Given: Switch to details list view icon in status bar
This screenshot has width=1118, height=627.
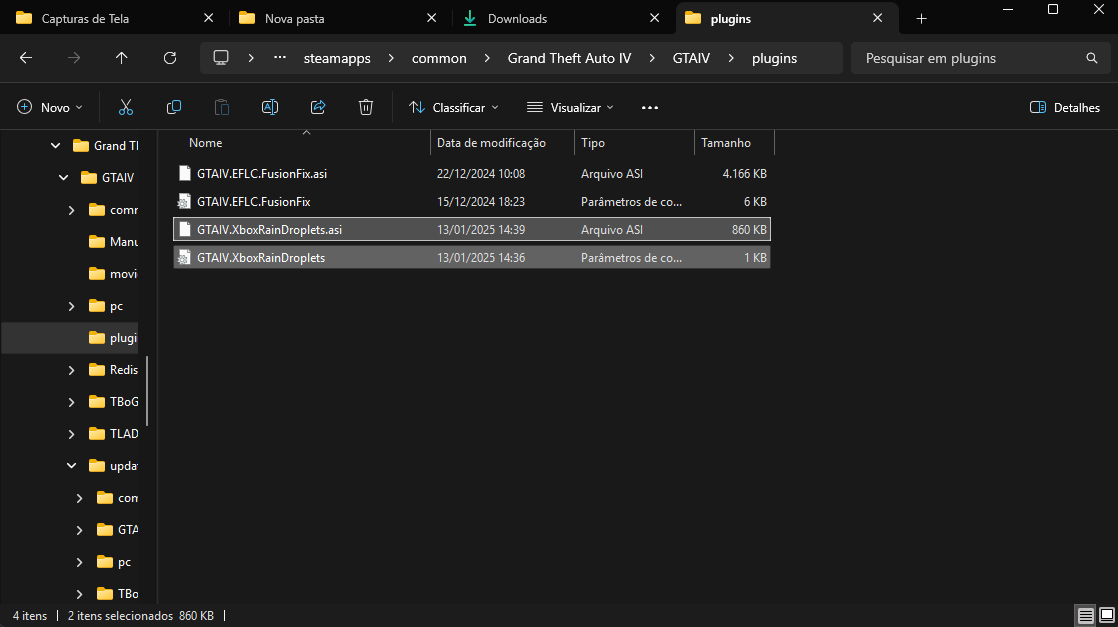Looking at the screenshot, I should [1085, 616].
